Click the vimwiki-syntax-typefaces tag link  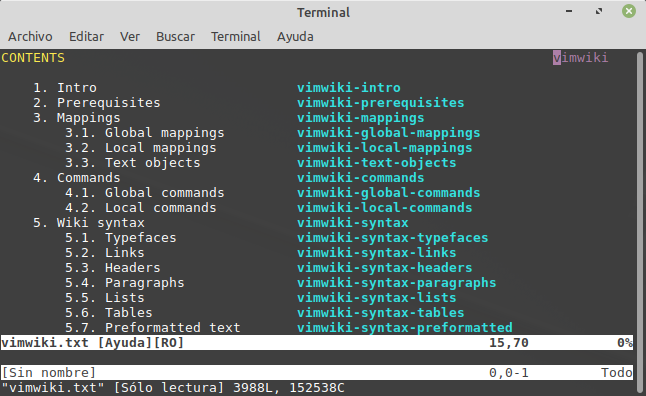point(392,238)
